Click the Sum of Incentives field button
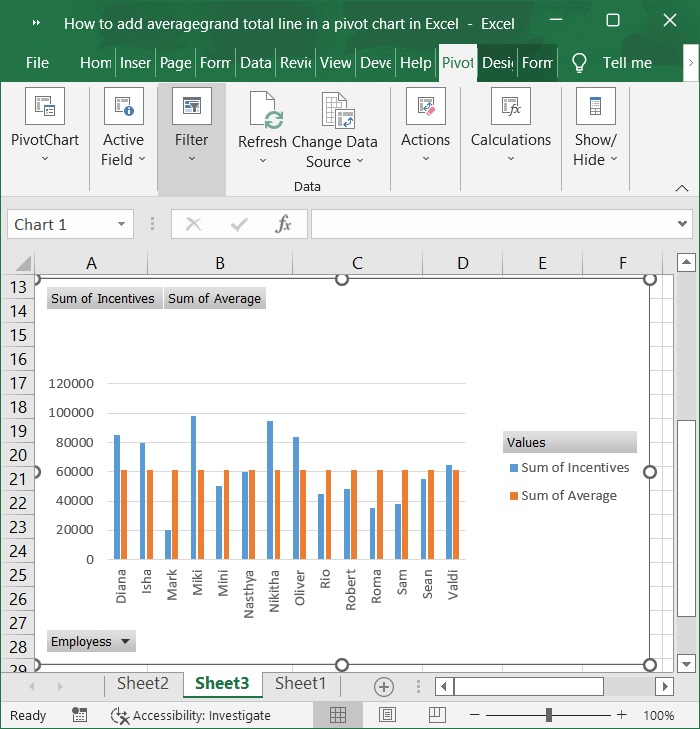The width and height of the screenshot is (700, 729). 103,299
